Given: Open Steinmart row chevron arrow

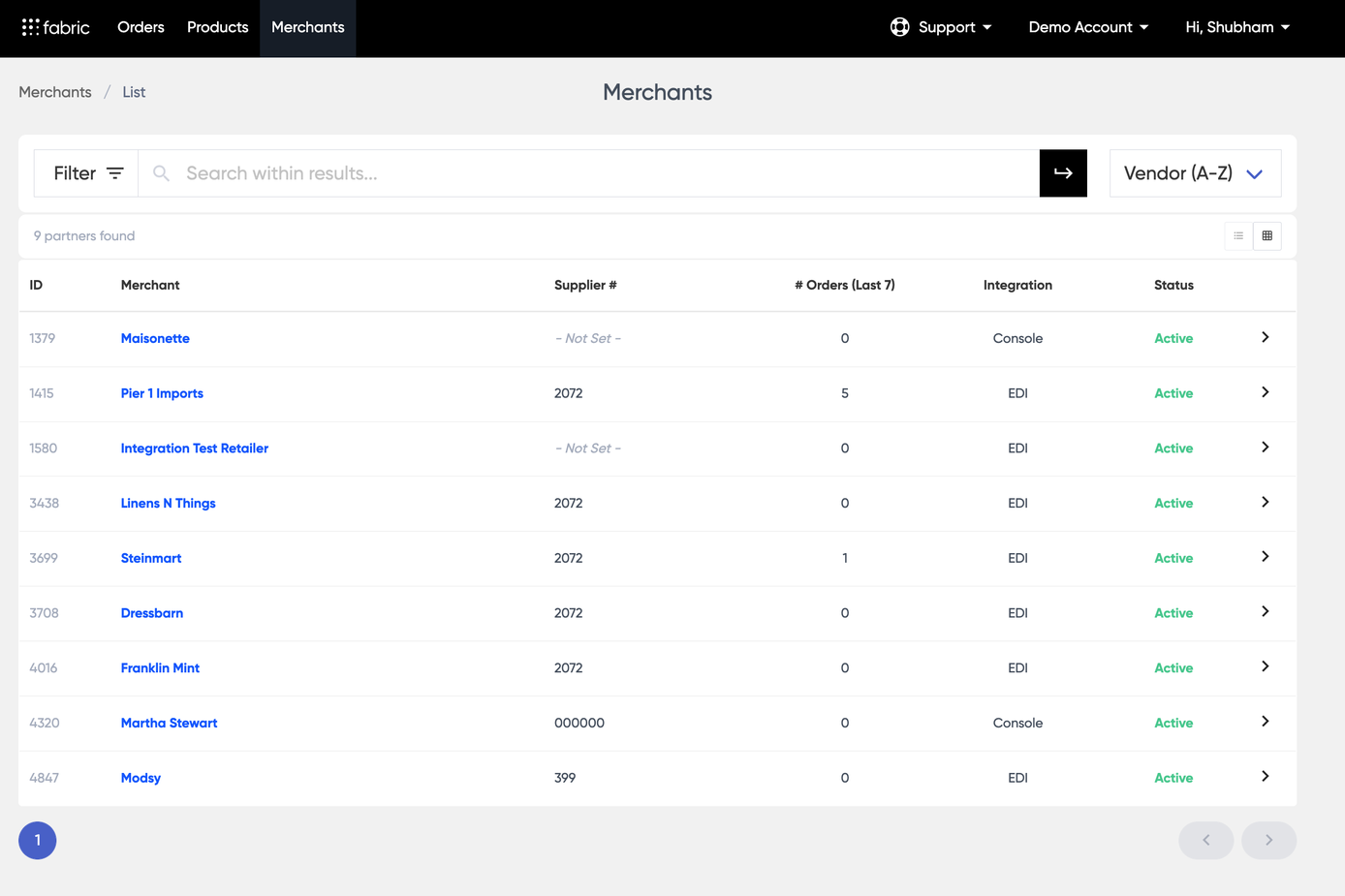Looking at the screenshot, I should click(1266, 557).
